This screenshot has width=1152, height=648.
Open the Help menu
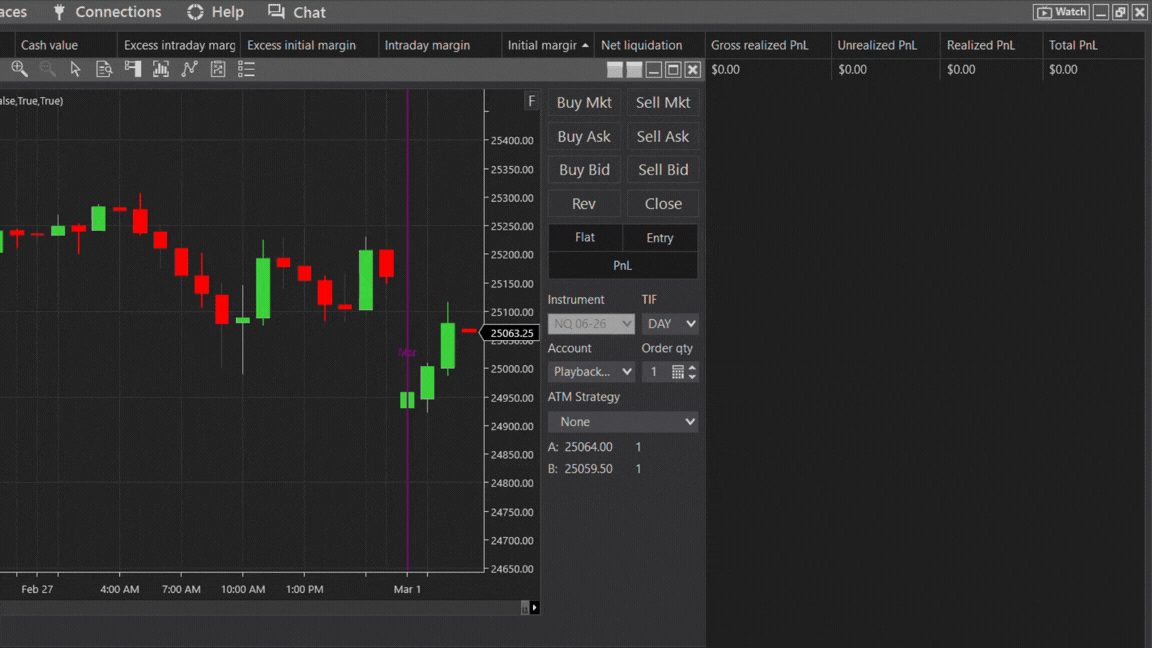215,12
